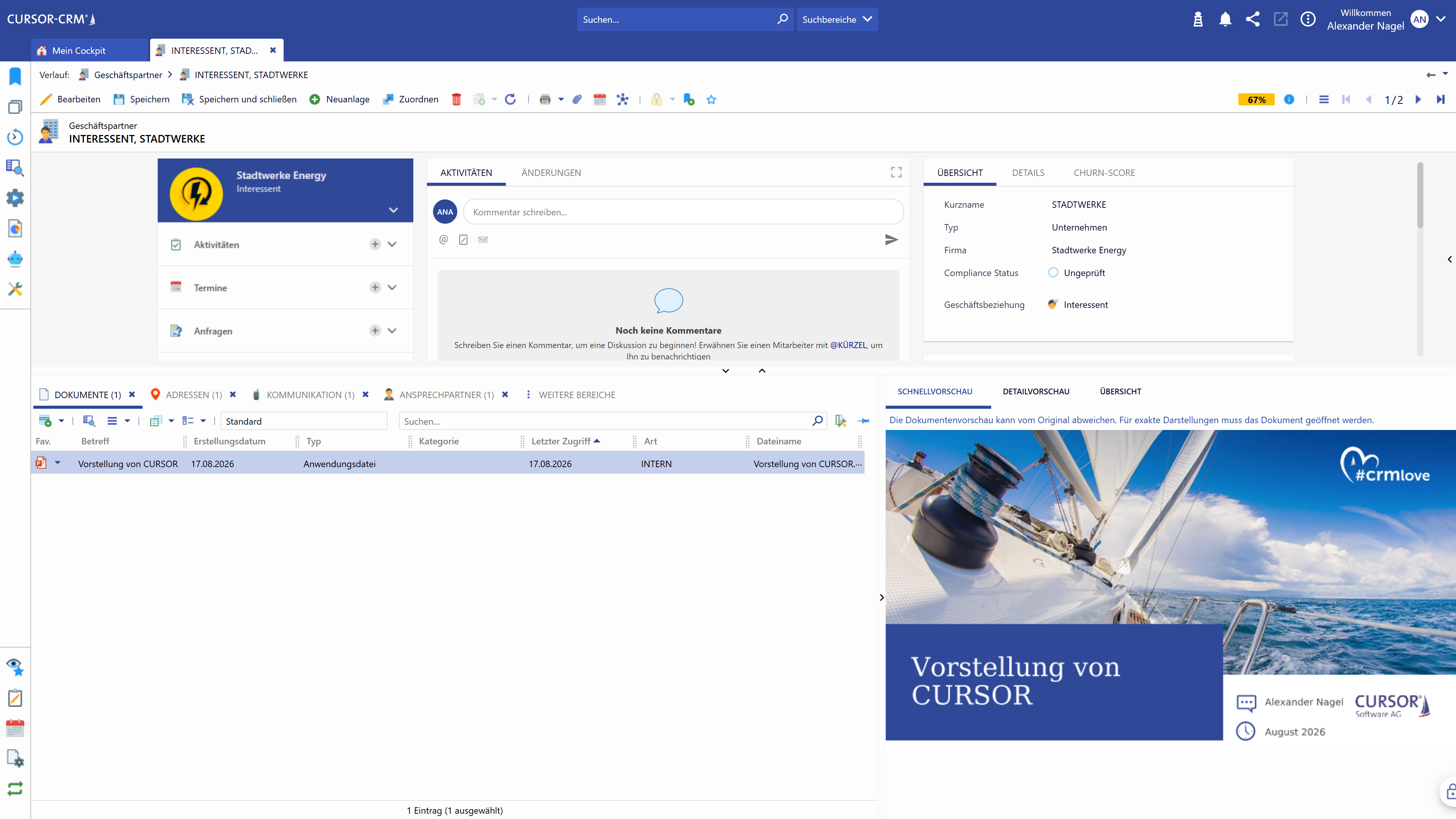Click the blue info icon next to 67%
This screenshot has width=1456, height=819.
(1289, 99)
